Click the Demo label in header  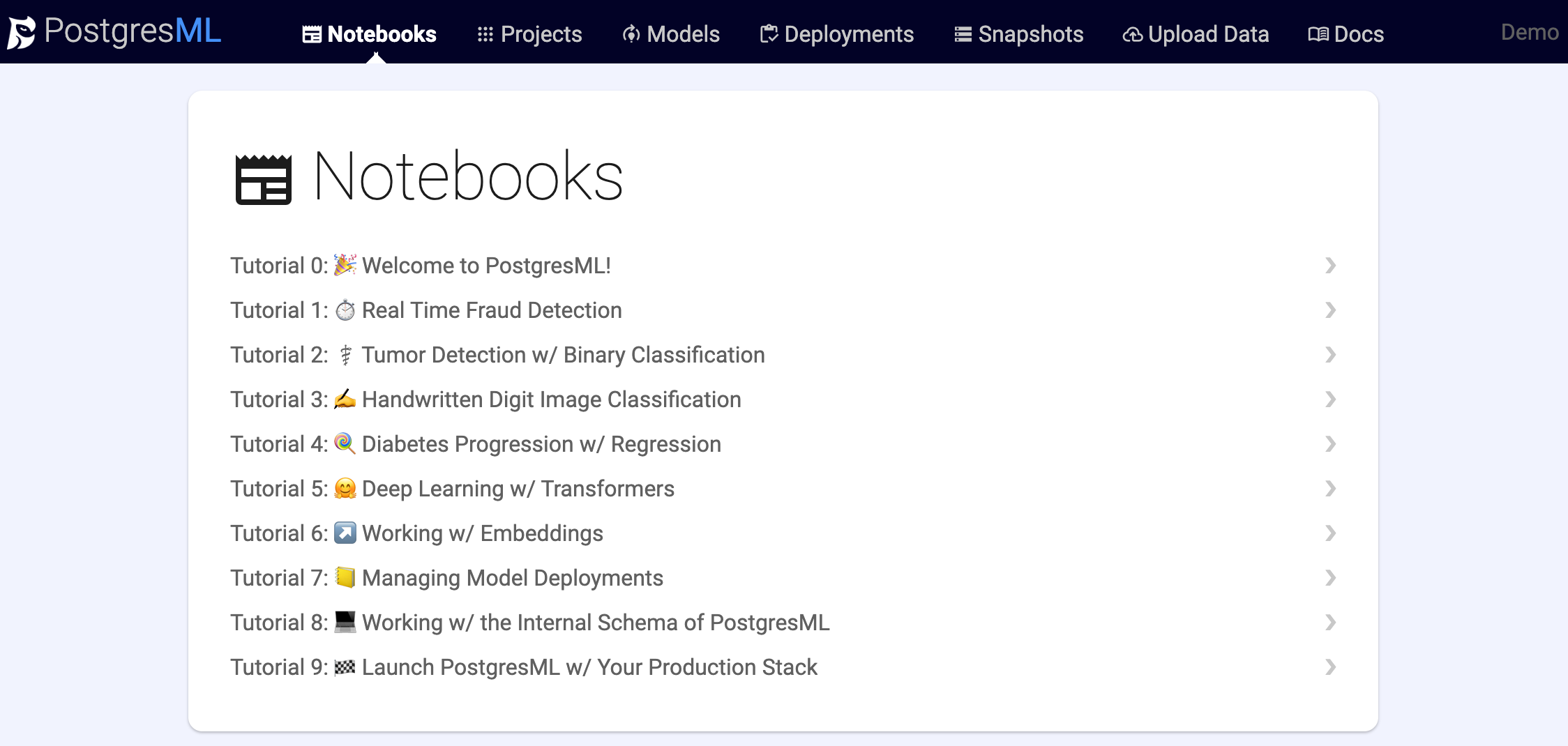pyautogui.click(x=1530, y=32)
